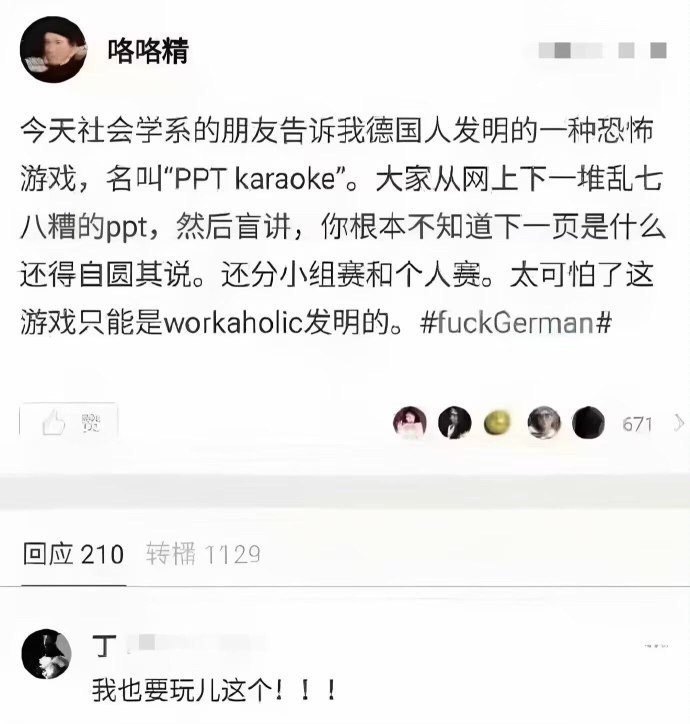This screenshot has height=724, width=690.
Task: Select the comment 我也要玩儿这个
Action: (215, 691)
